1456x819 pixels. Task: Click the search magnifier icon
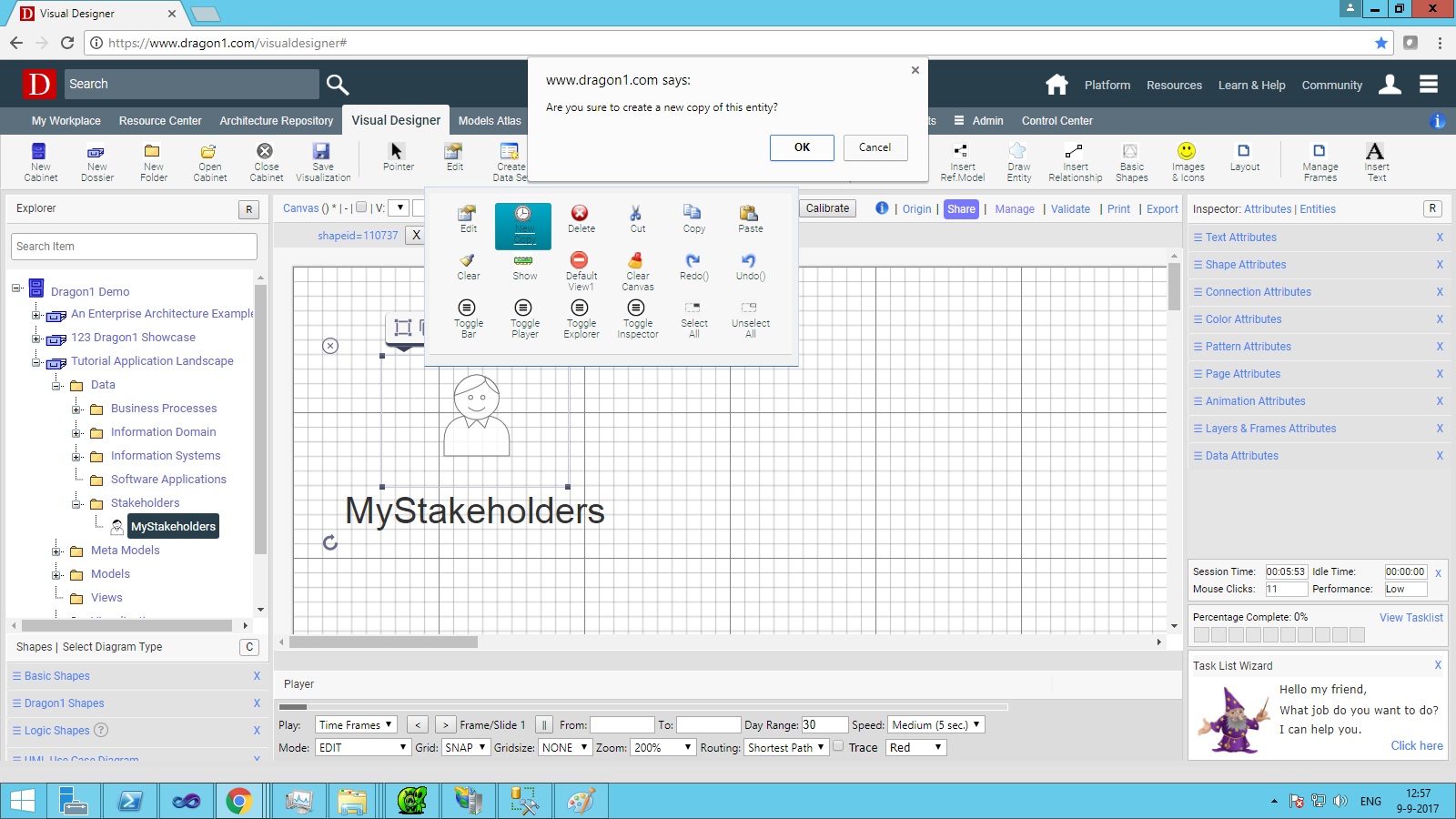pyautogui.click(x=338, y=85)
